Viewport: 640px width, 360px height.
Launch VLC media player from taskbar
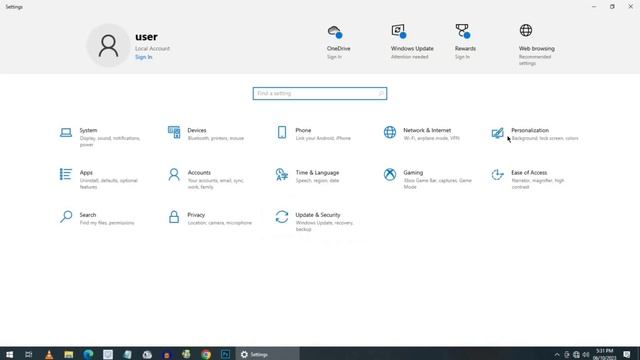(x=49, y=354)
